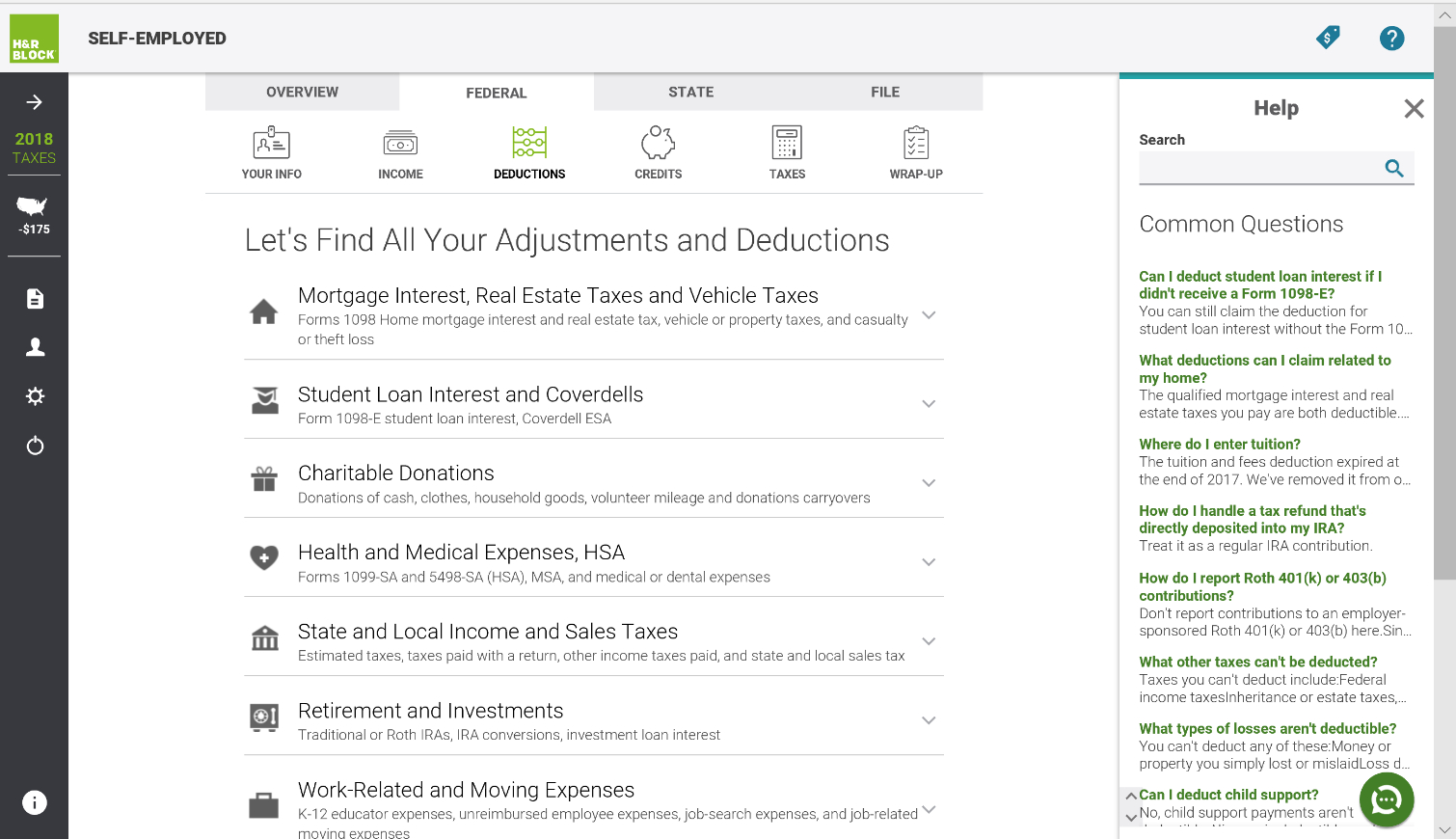This screenshot has width=1456, height=839.
Task: Click the account person icon in sidebar
Action: click(35, 346)
